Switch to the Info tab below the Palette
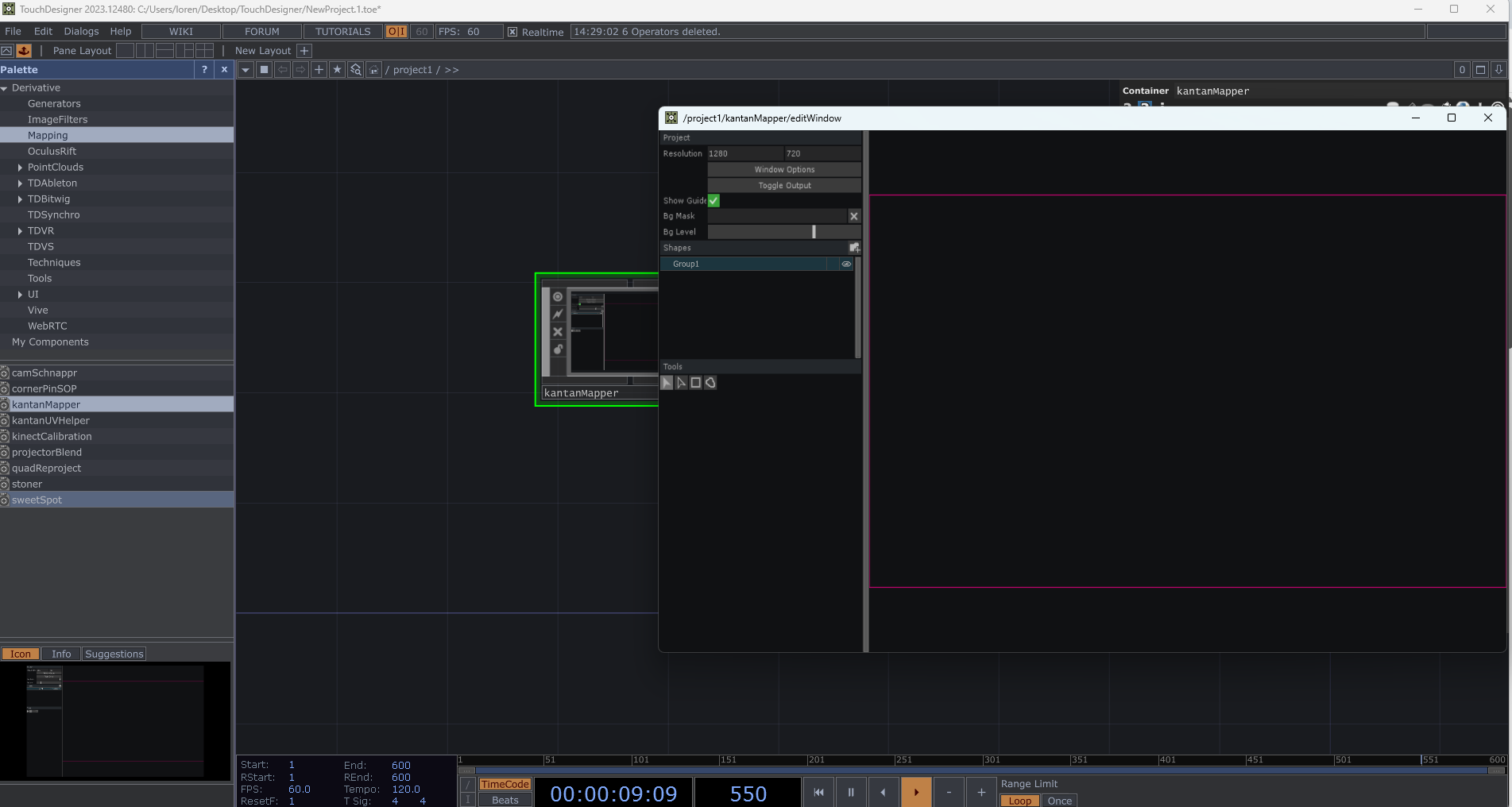The height and width of the screenshot is (807, 1512). pos(61,654)
